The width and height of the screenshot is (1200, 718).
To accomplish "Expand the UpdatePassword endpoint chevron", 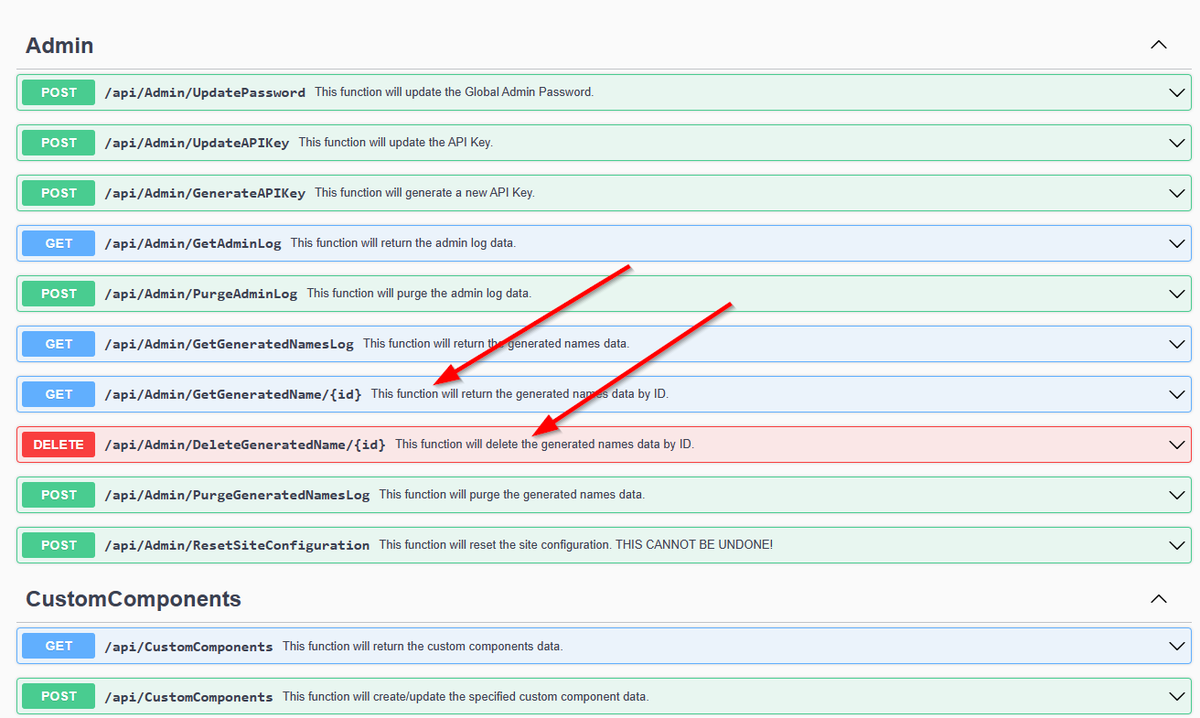I will (x=1177, y=92).
